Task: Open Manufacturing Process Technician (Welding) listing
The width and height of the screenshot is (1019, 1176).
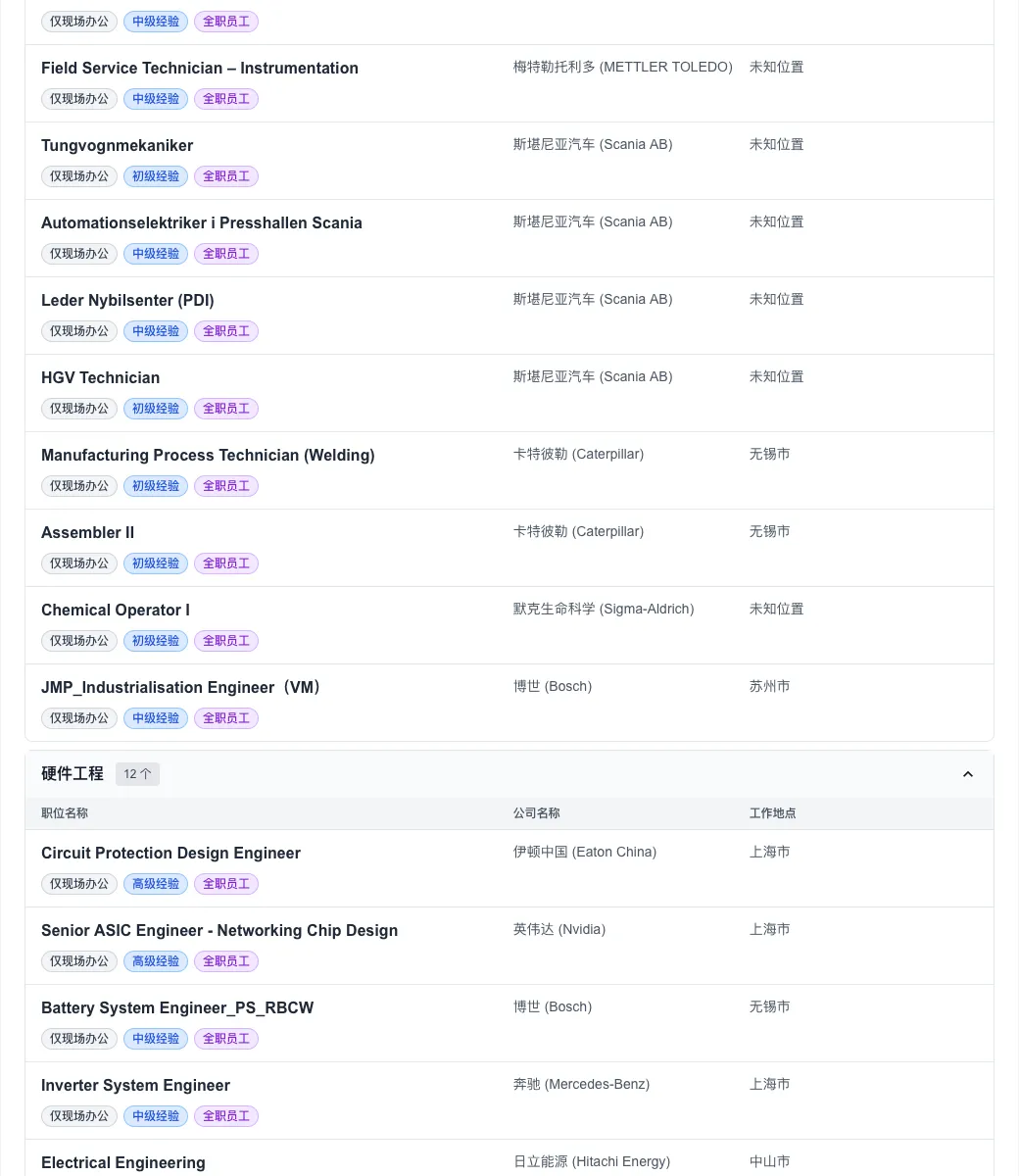Action: tap(208, 455)
